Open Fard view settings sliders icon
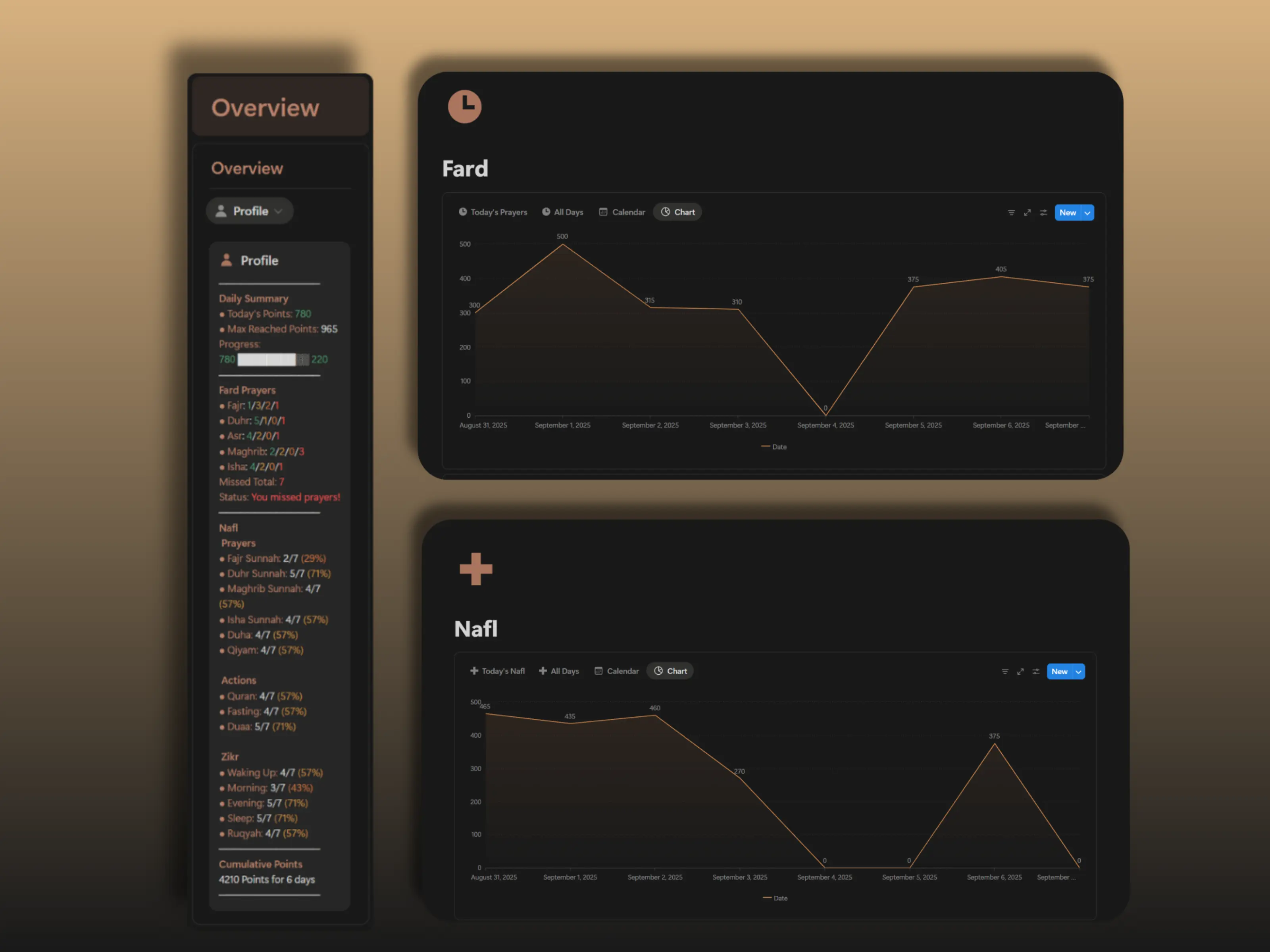The image size is (1270, 952). pos(1043,212)
